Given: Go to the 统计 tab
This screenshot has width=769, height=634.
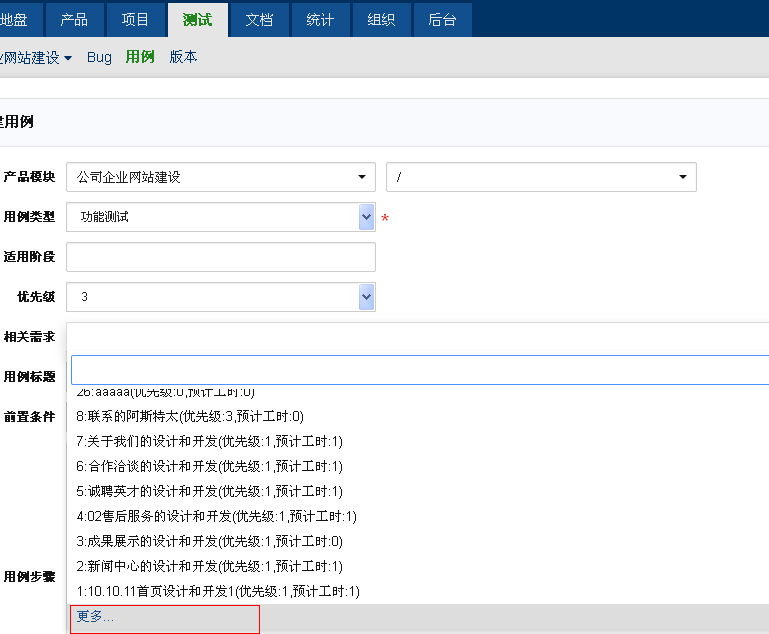Looking at the screenshot, I should coord(320,19).
